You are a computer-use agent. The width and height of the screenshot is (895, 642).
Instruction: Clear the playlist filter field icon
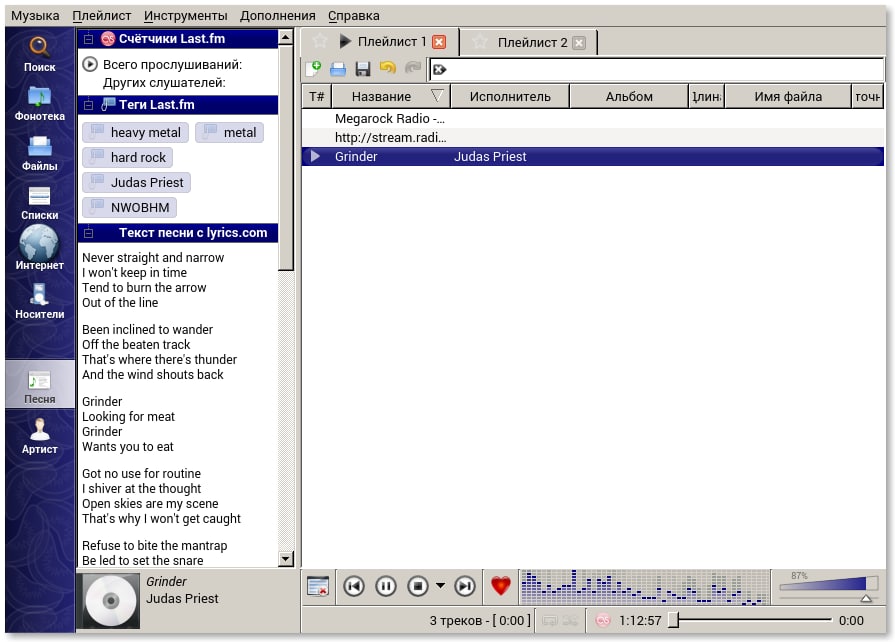tap(440, 70)
